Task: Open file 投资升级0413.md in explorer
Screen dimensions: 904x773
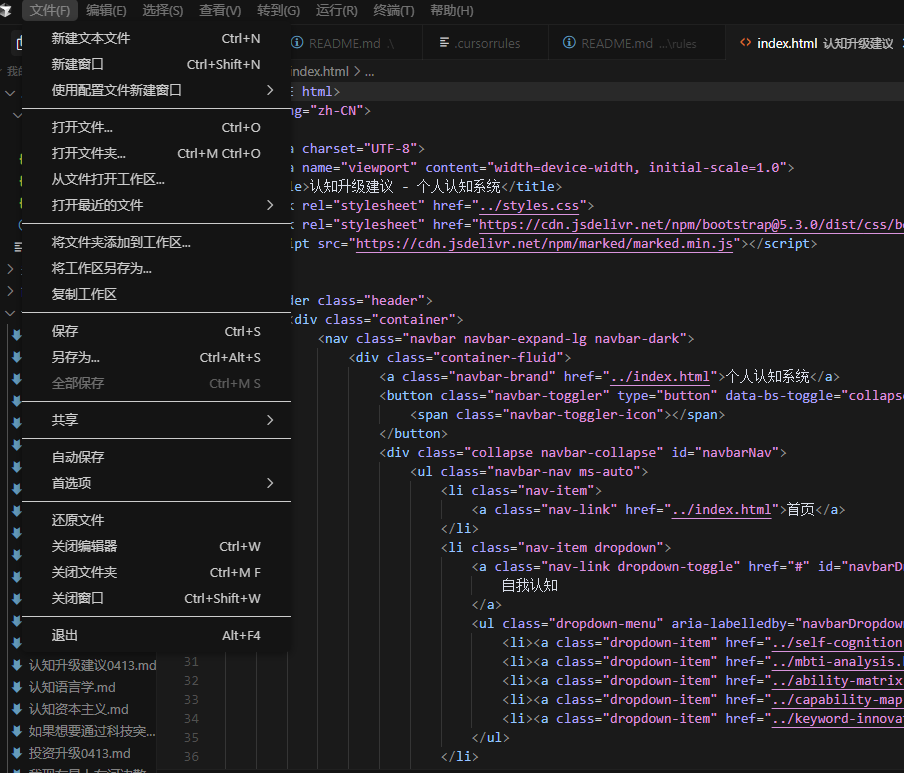Action: tap(80, 753)
